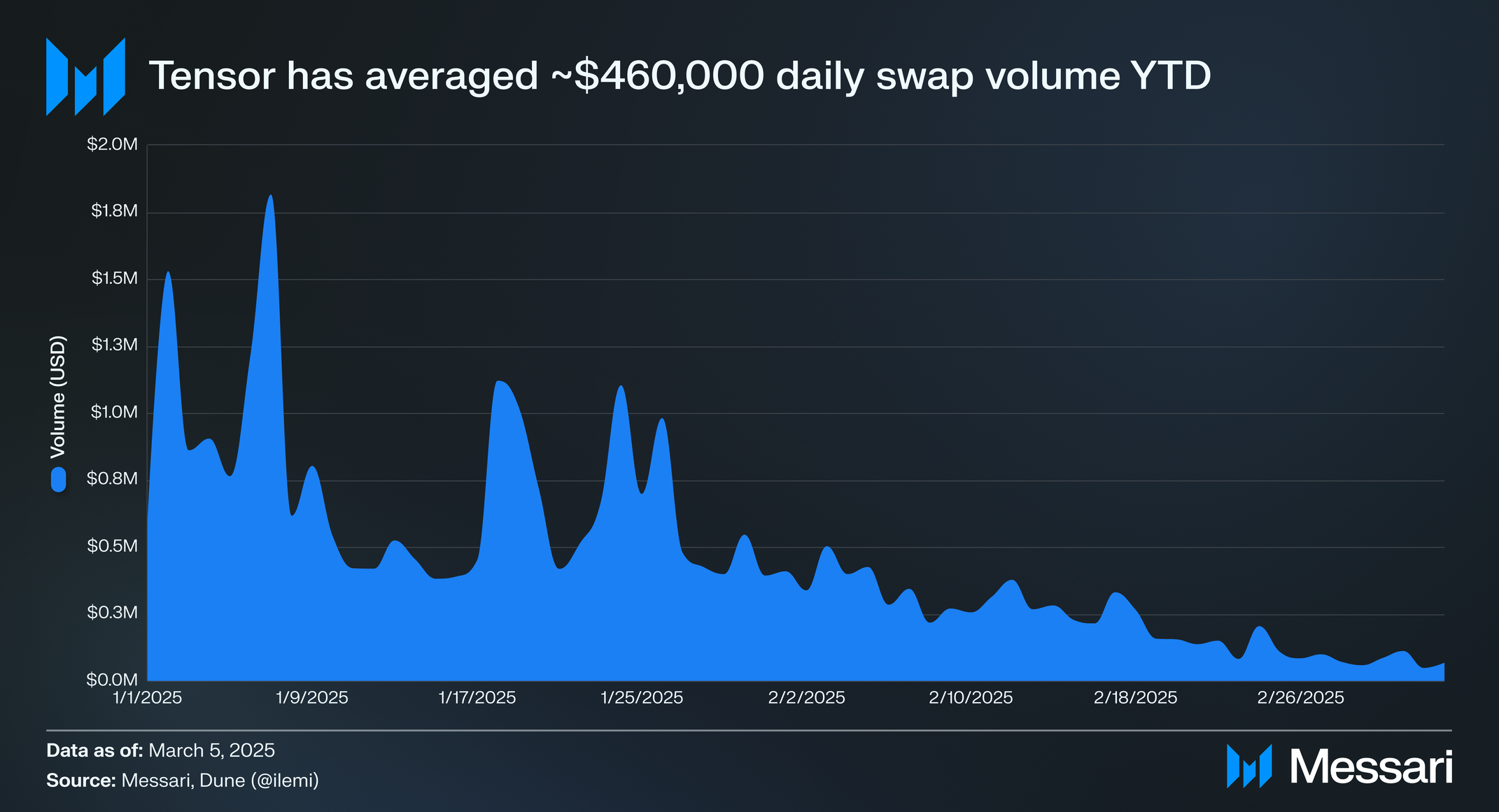The width and height of the screenshot is (1499, 812).
Task: Click the $1.8M y-axis label
Action: [x=114, y=211]
